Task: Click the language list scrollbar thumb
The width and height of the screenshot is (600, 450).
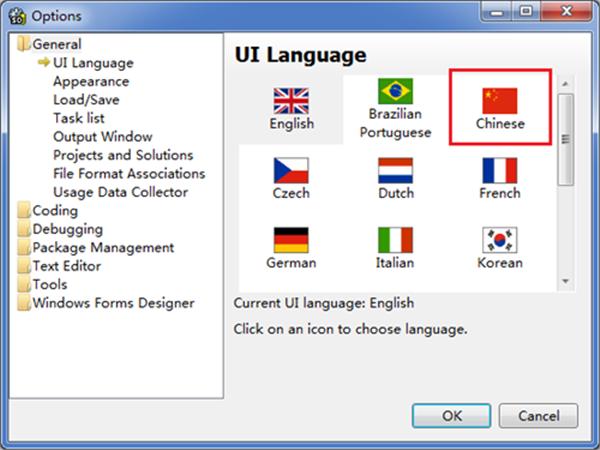Action: click(566, 139)
